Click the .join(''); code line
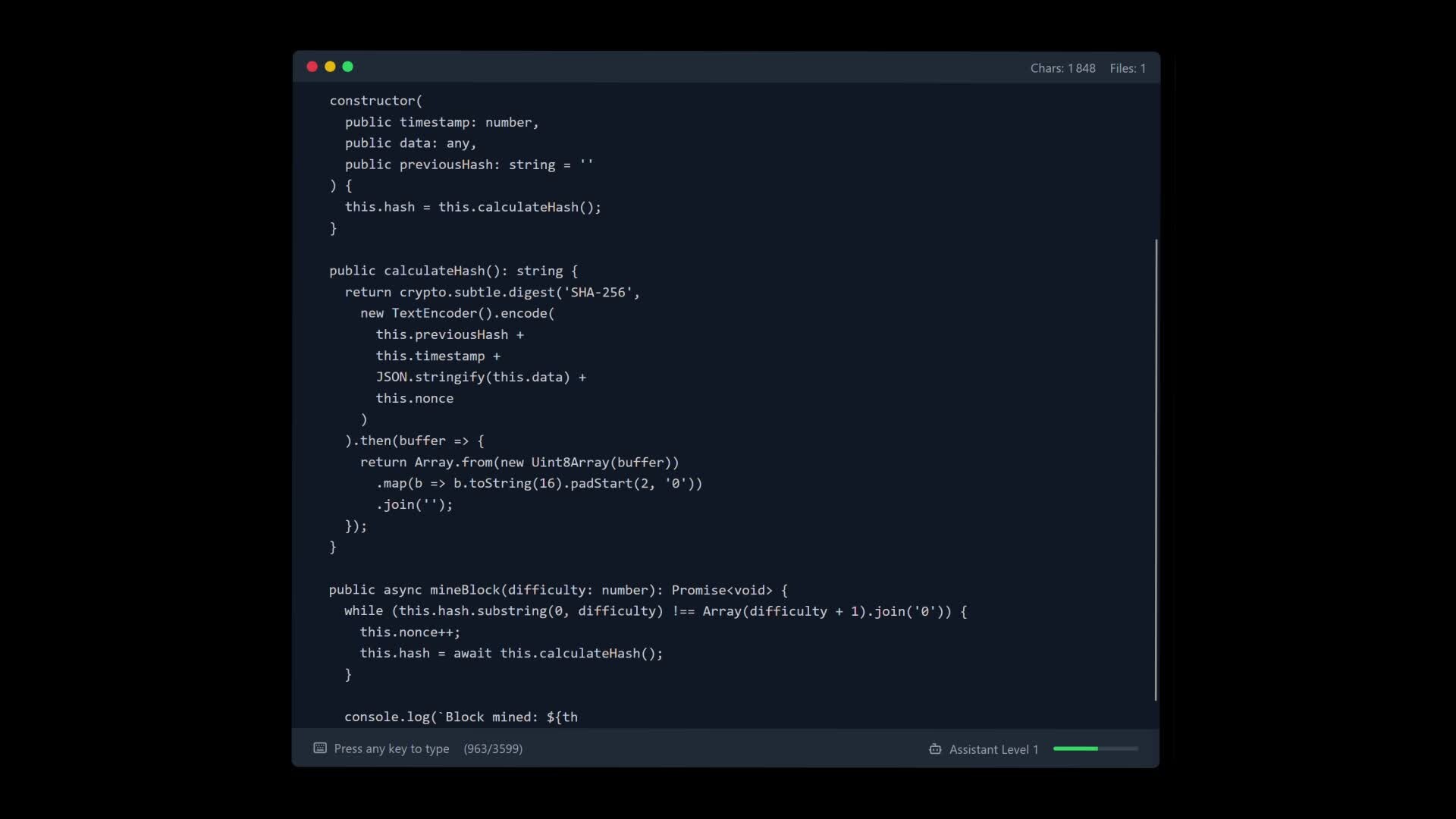Screen dimensions: 1456x819 pos(414,504)
